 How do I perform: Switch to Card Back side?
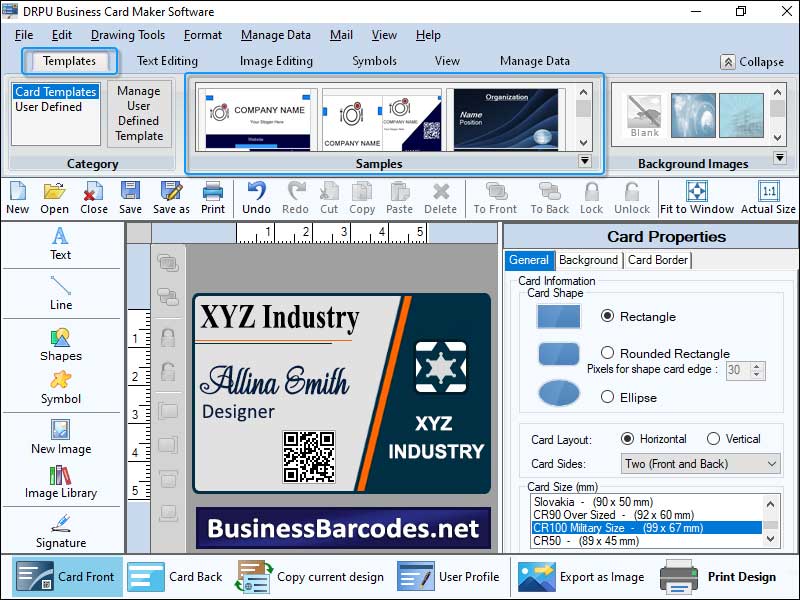[x=175, y=577]
